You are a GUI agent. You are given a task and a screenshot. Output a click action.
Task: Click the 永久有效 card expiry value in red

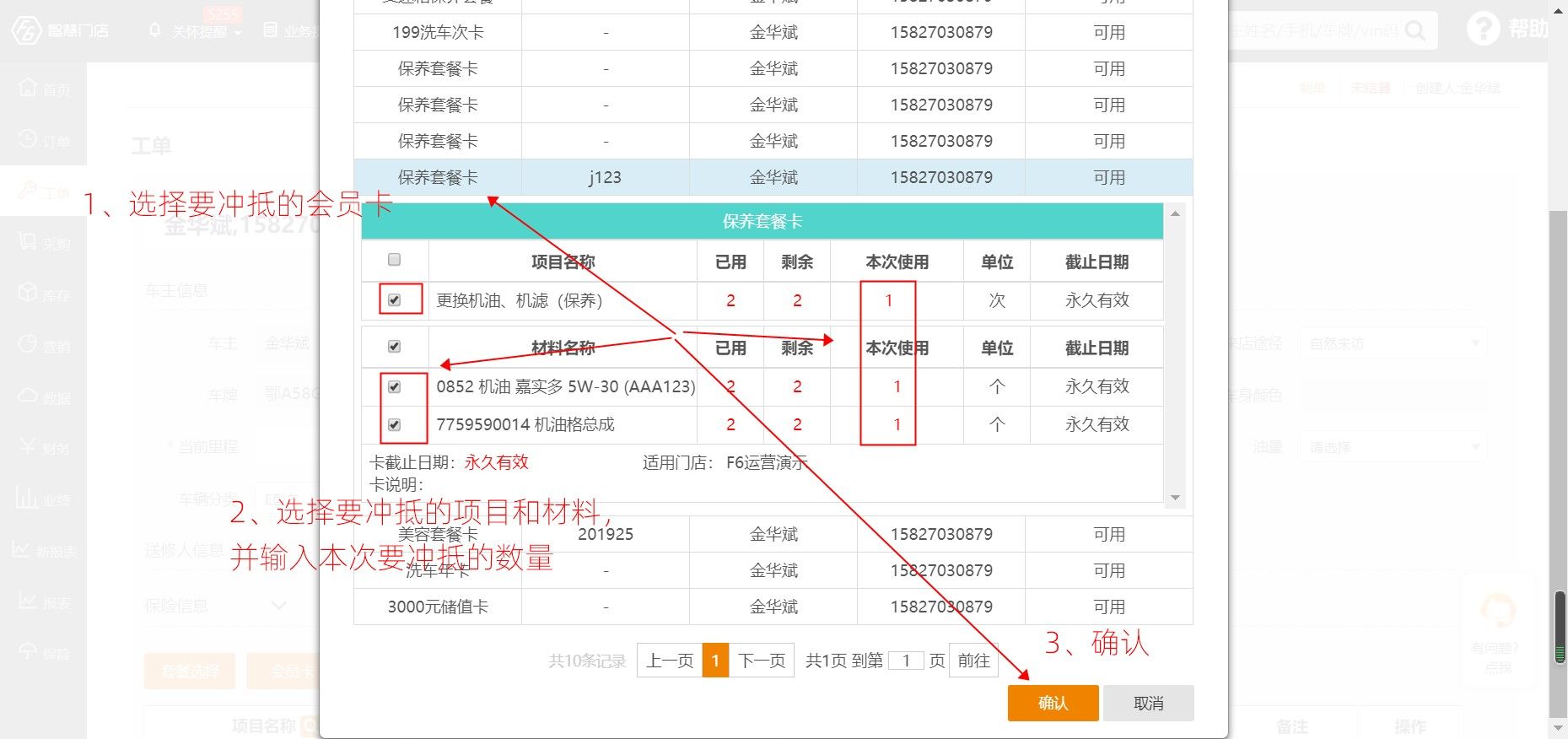pos(496,462)
